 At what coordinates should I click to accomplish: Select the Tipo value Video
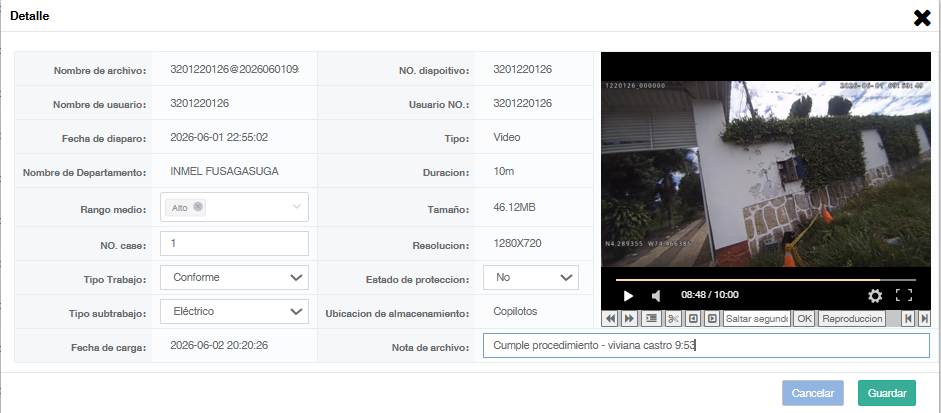click(507, 137)
